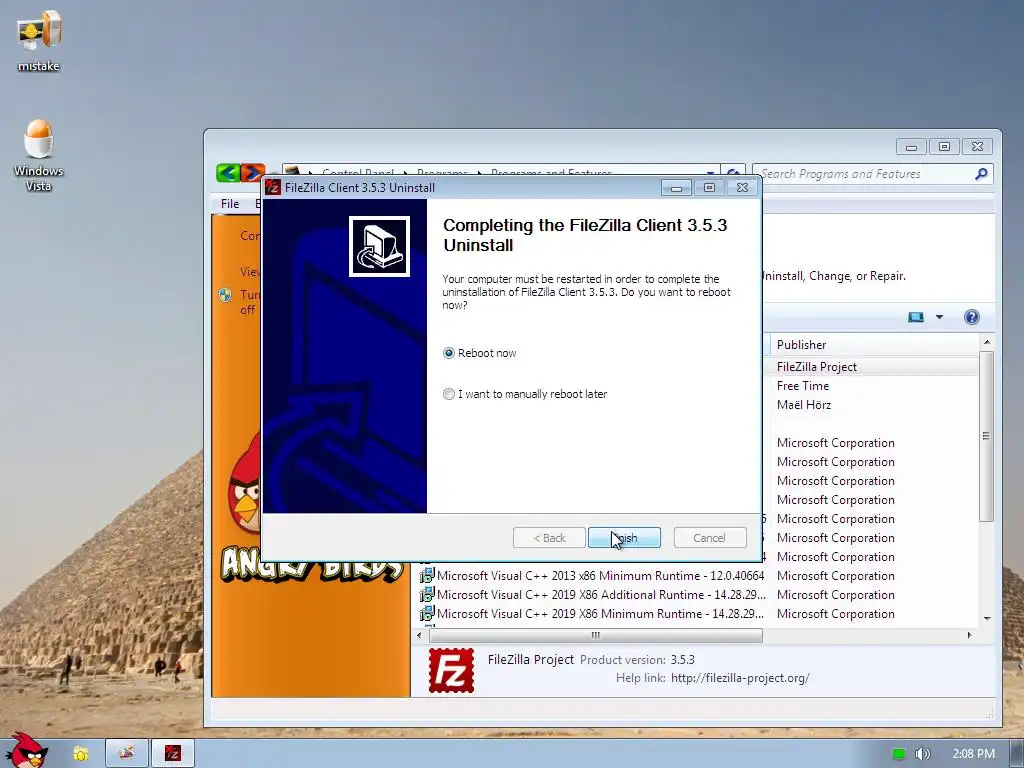Click the installer computer icon in the uninstall dialog
This screenshot has width=1024, height=768.
tap(379, 246)
